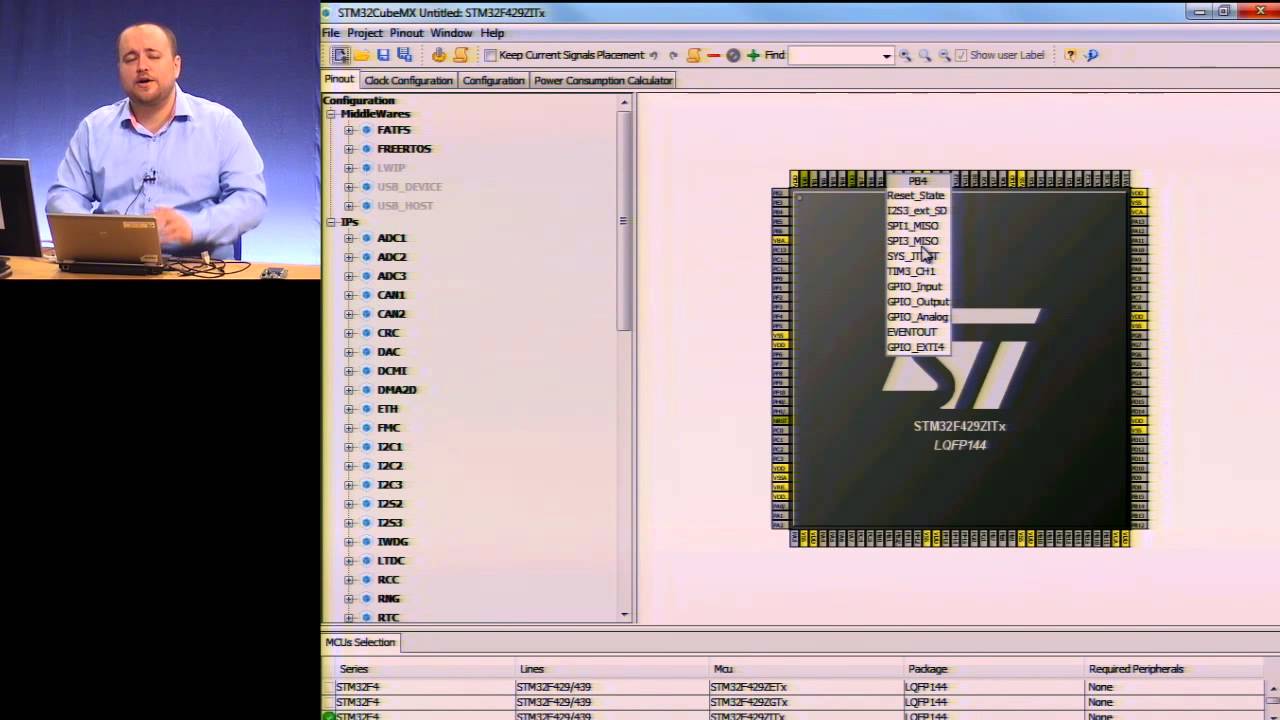The height and width of the screenshot is (720, 1280).
Task: Click the blue status dot beside ADC1
Action: point(366,238)
